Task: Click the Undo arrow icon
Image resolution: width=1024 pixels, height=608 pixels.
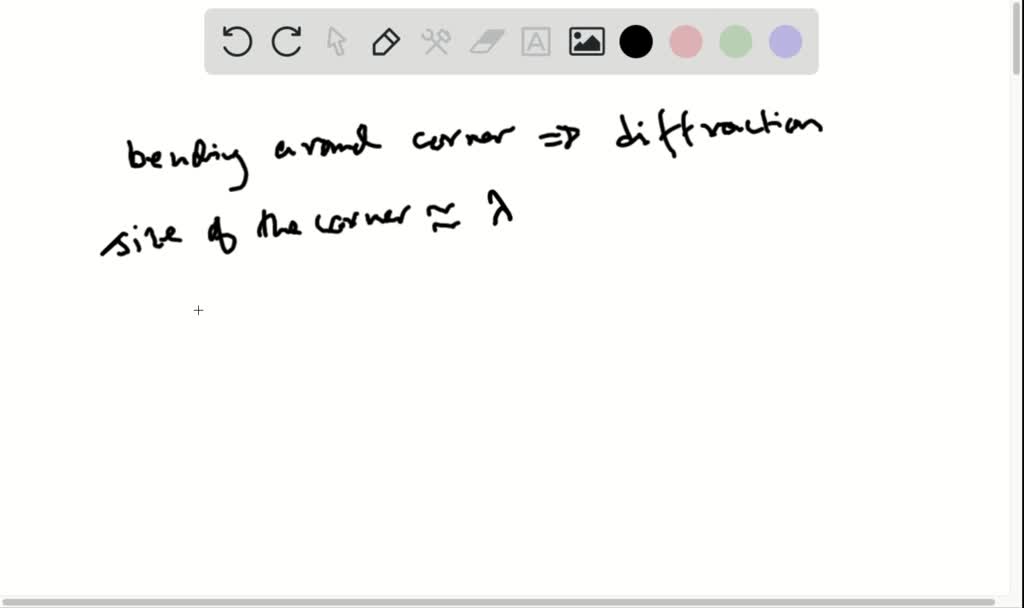Action: click(237, 42)
